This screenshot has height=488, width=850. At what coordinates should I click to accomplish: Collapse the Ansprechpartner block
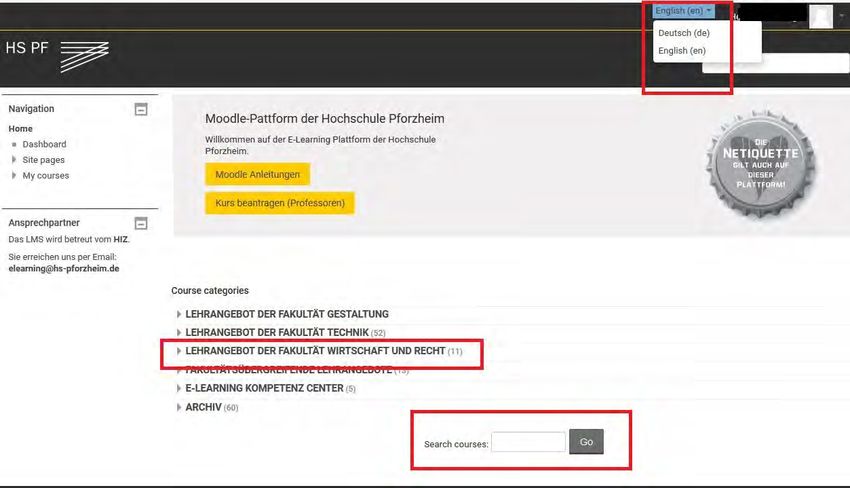[141, 223]
